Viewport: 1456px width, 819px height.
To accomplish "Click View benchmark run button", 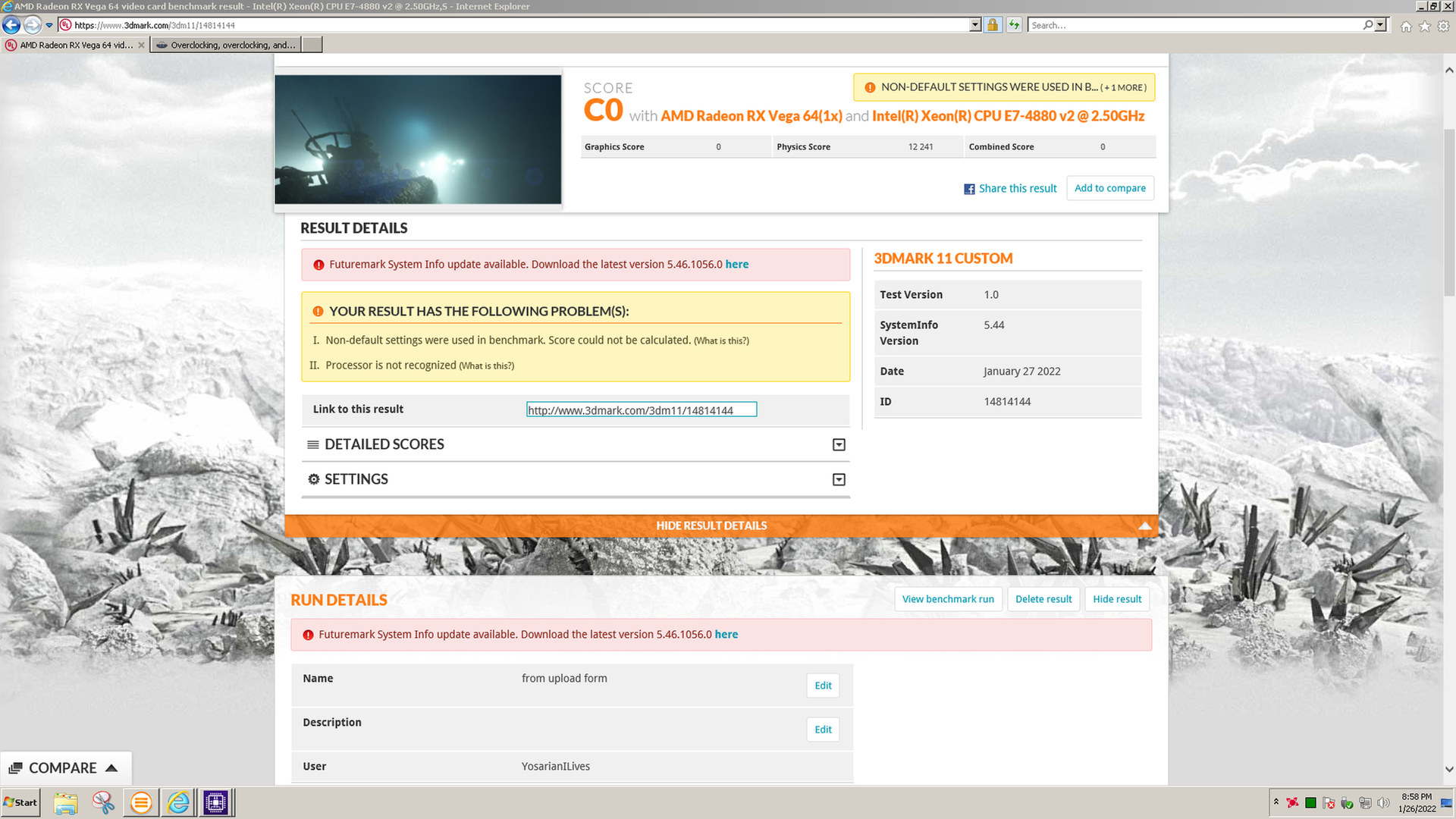I will [948, 599].
